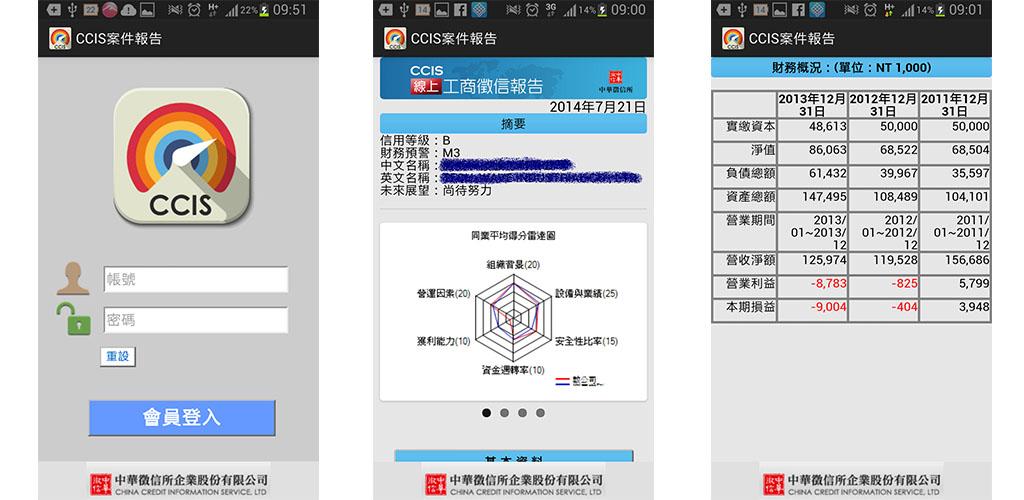
Task: Click the 淨值 value 86,063
Action: pos(828,150)
